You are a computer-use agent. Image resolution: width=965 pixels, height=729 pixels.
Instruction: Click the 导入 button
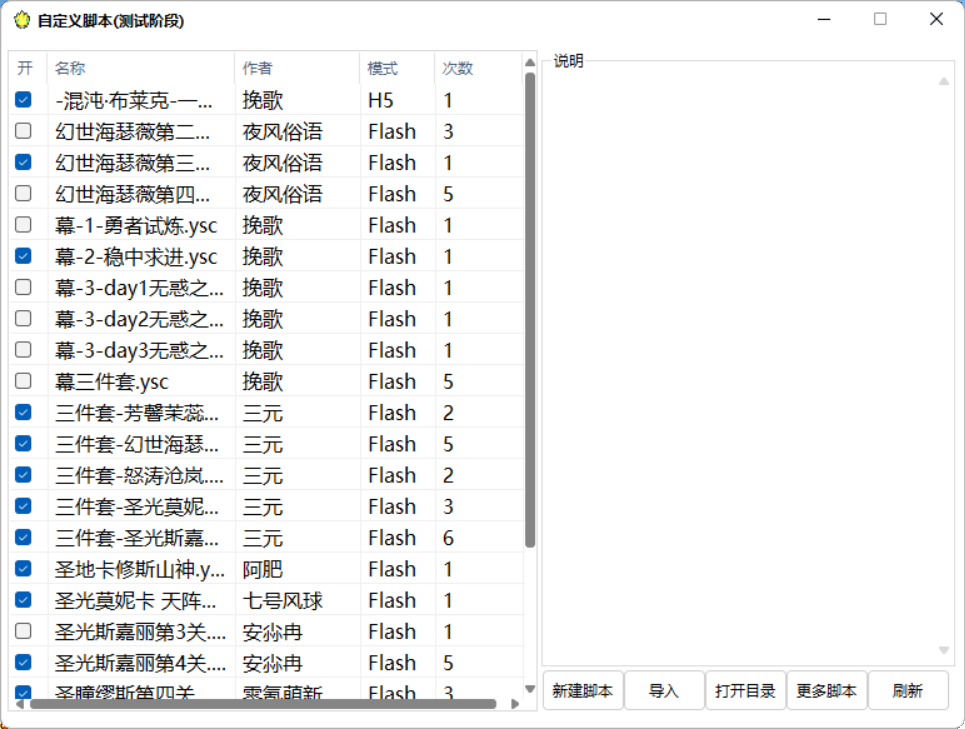click(664, 691)
